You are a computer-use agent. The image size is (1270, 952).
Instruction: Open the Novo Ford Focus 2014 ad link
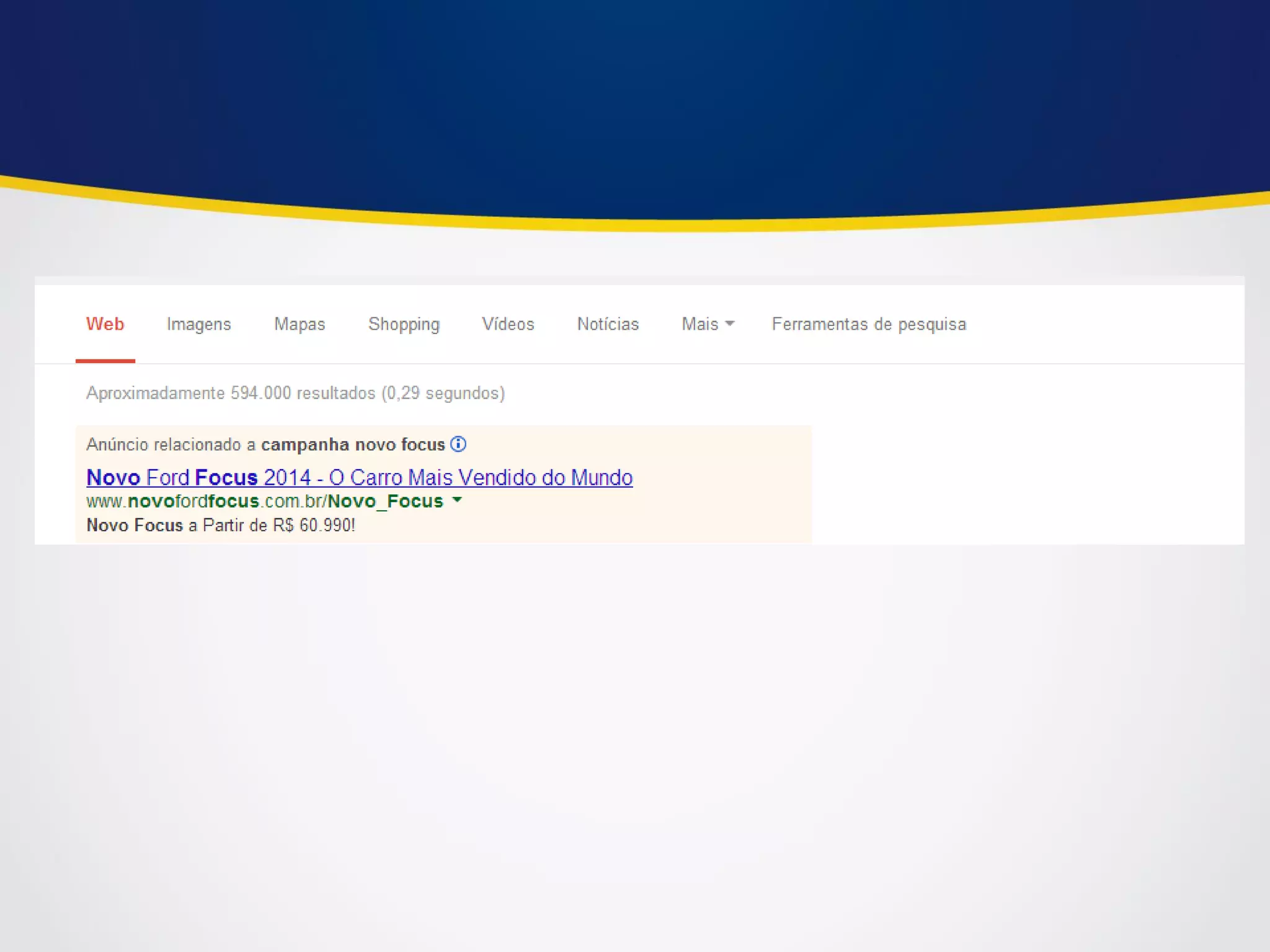coord(359,477)
